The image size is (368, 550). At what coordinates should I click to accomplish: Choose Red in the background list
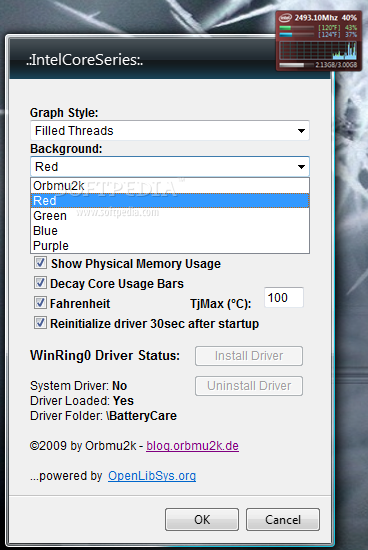coord(170,201)
